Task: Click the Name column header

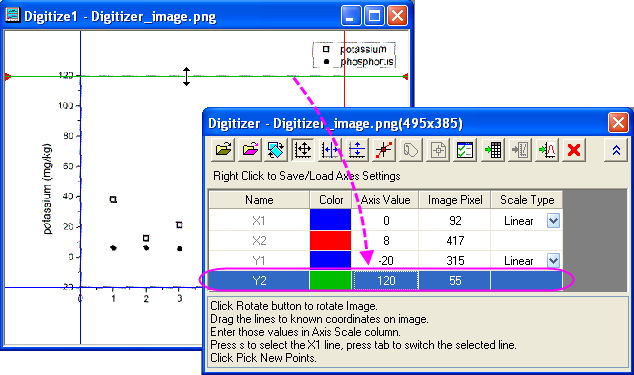Action: pyautogui.click(x=259, y=199)
